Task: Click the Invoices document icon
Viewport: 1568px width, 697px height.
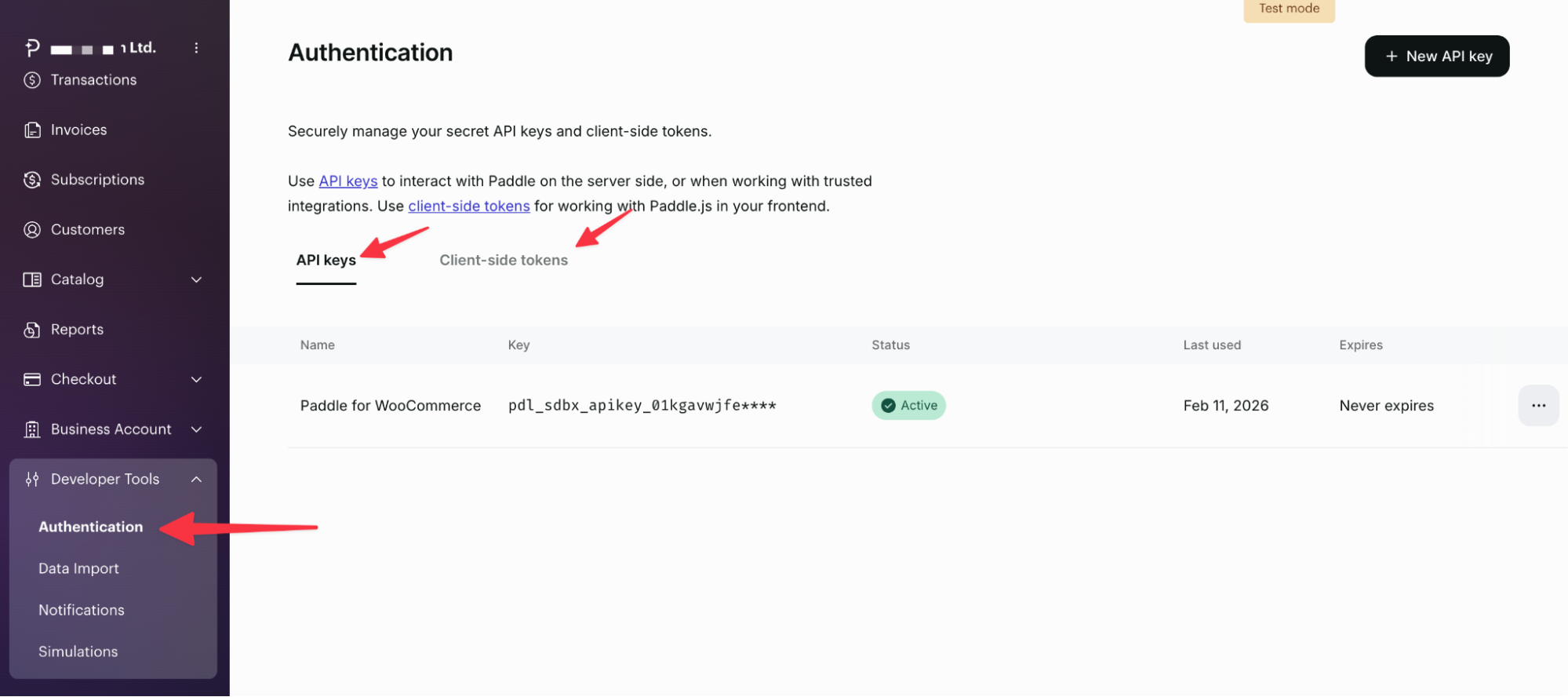Action: [x=32, y=130]
